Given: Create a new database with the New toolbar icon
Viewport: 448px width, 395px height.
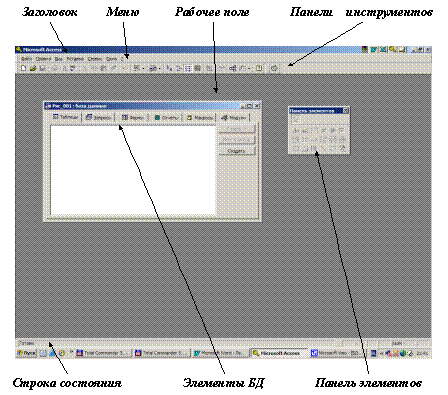Looking at the screenshot, I should coord(23,69).
